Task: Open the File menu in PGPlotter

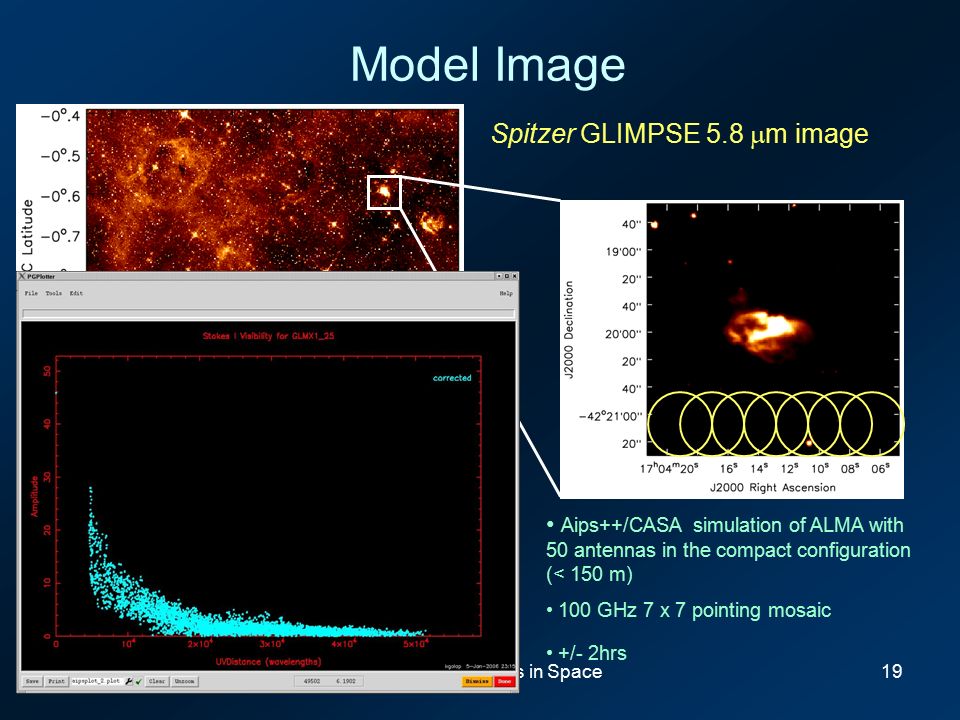Action: (x=31, y=293)
